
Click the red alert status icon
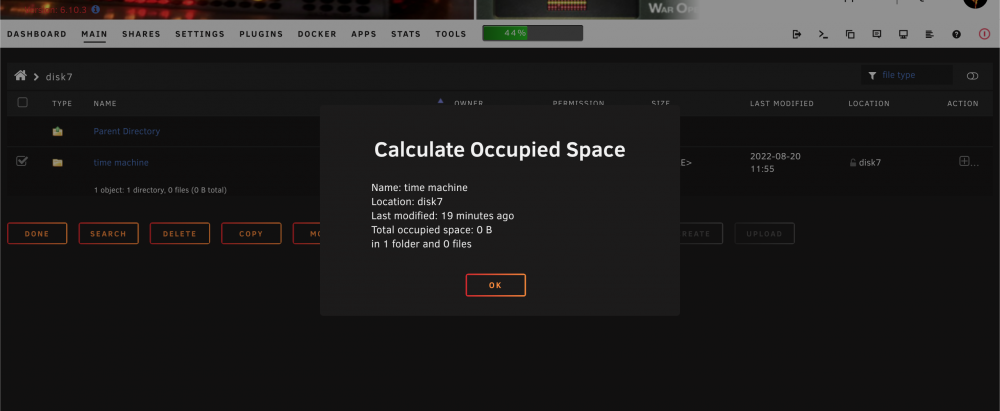985,34
